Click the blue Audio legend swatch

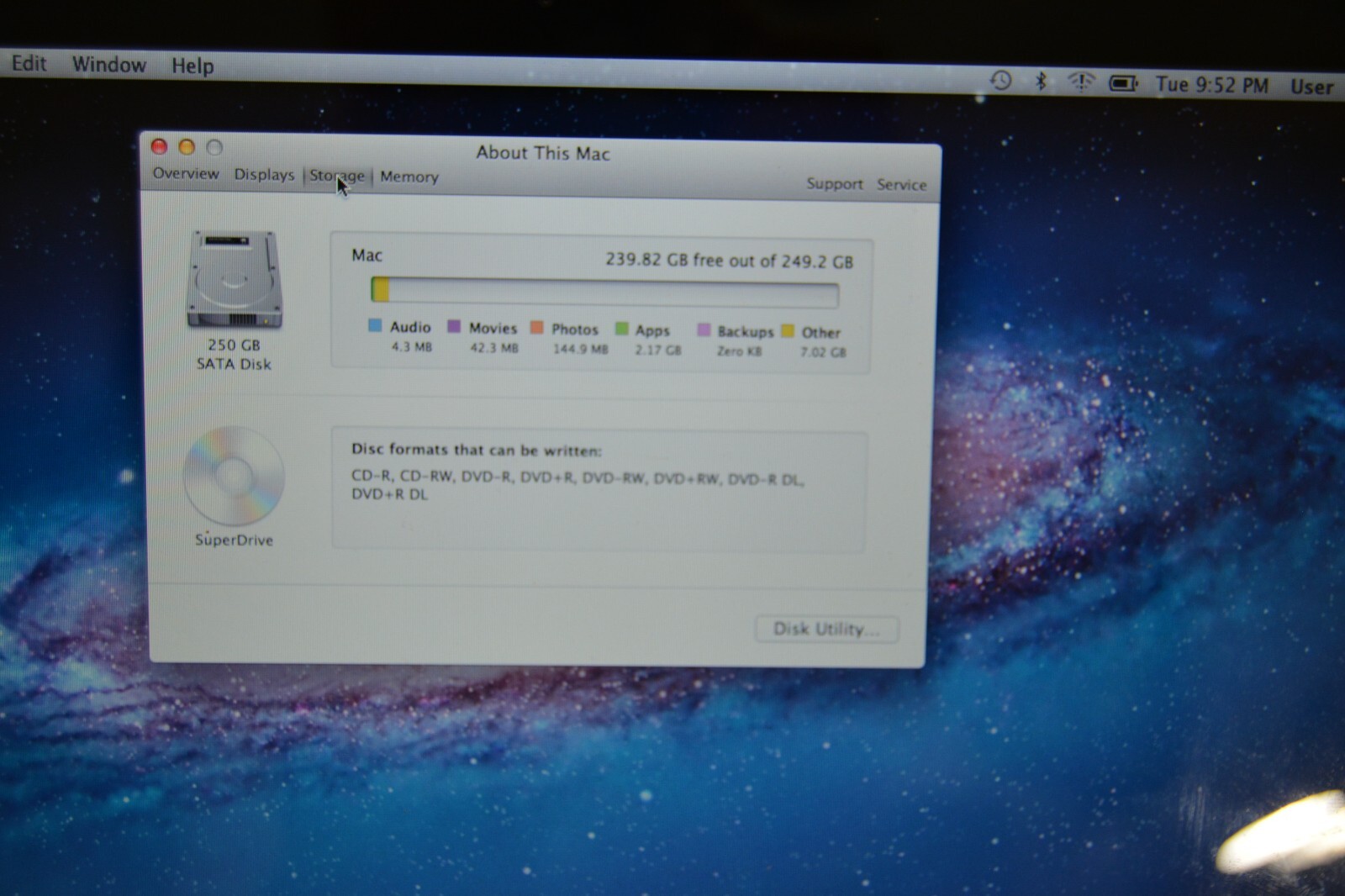point(375,325)
